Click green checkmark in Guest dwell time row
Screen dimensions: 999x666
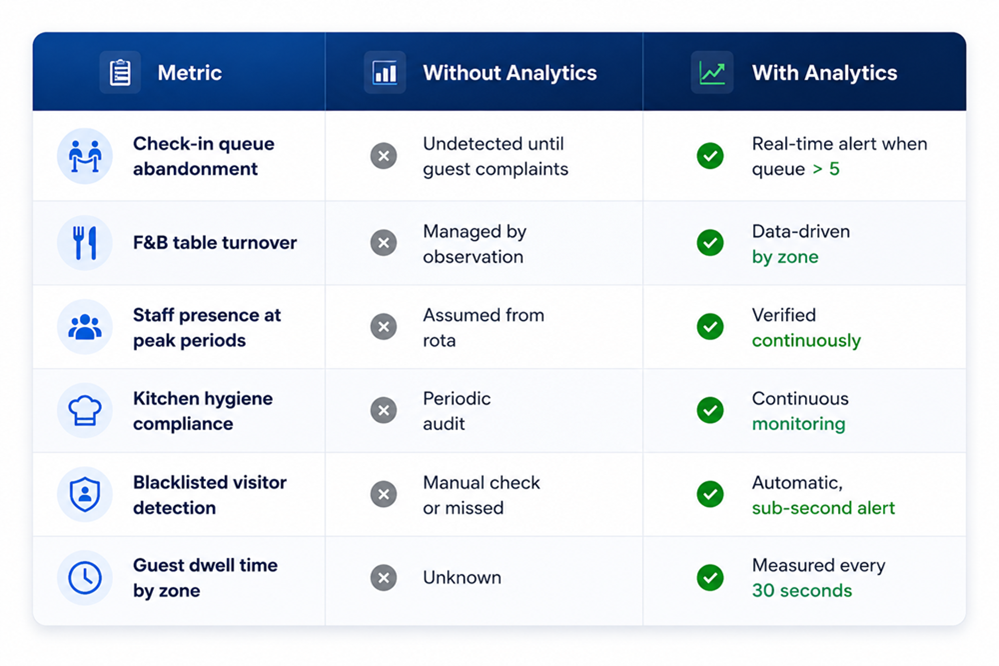[x=710, y=578]
